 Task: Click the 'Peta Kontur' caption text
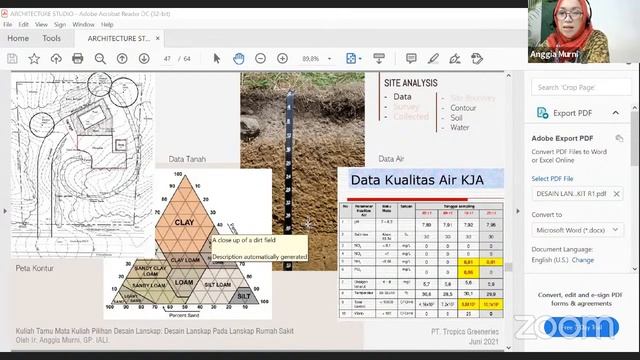[x=35, y=268]
